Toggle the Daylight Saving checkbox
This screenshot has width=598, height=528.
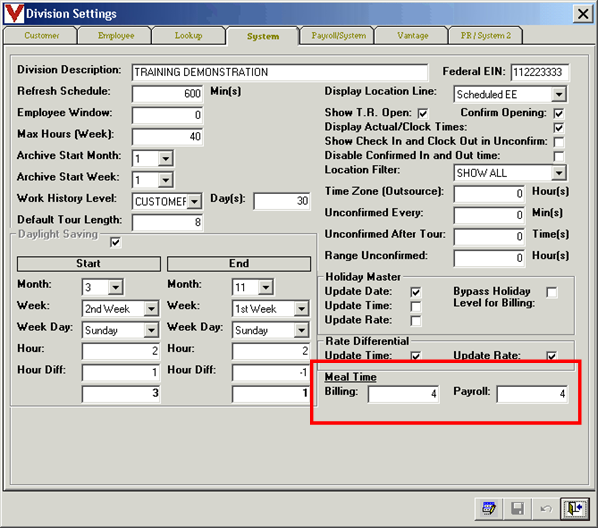[x=115, y=242]
